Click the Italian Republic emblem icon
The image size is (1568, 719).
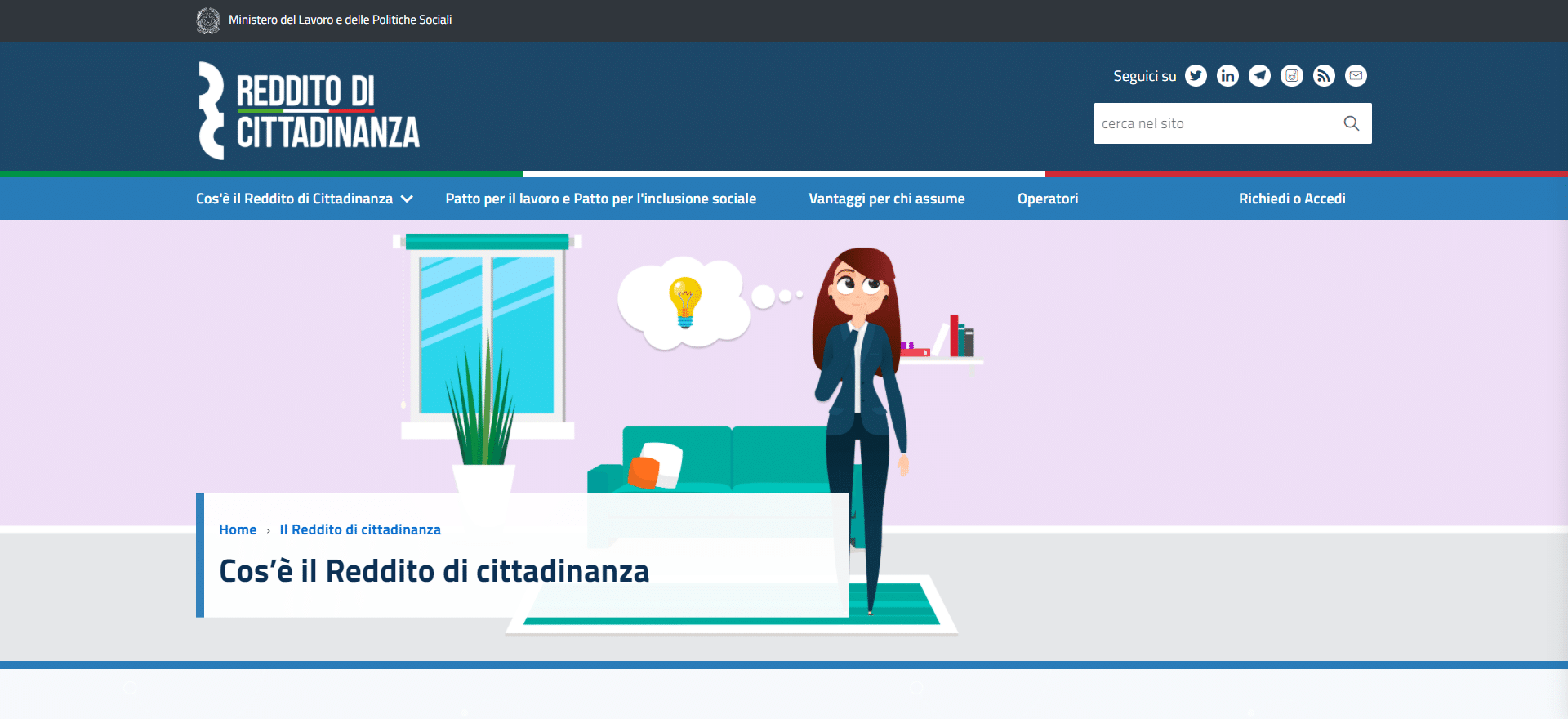pyautogui.click(x=208, y=20)
